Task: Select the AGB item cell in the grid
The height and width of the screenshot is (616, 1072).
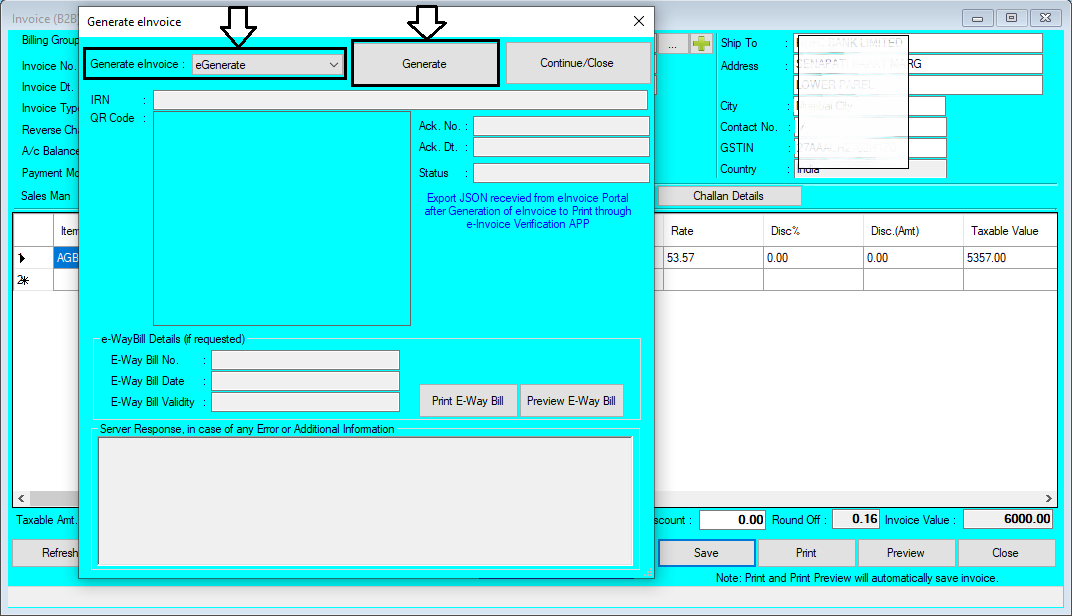Action: (66, 257)
